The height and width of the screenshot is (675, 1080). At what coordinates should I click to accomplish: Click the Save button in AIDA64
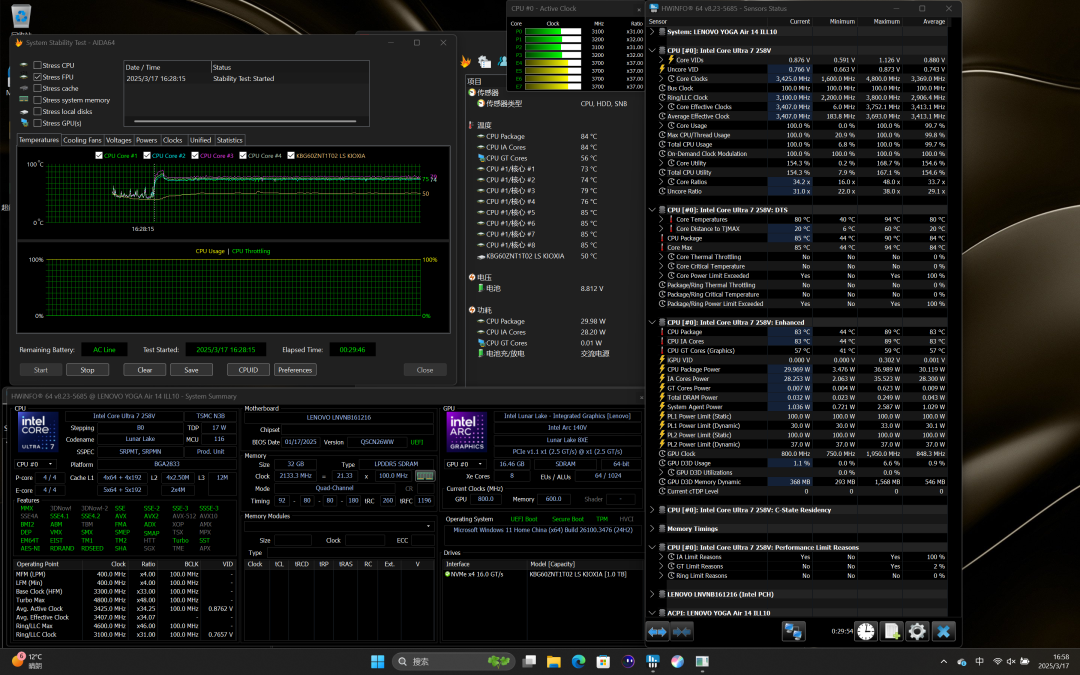pyautogui.click(x=191, y=370)
